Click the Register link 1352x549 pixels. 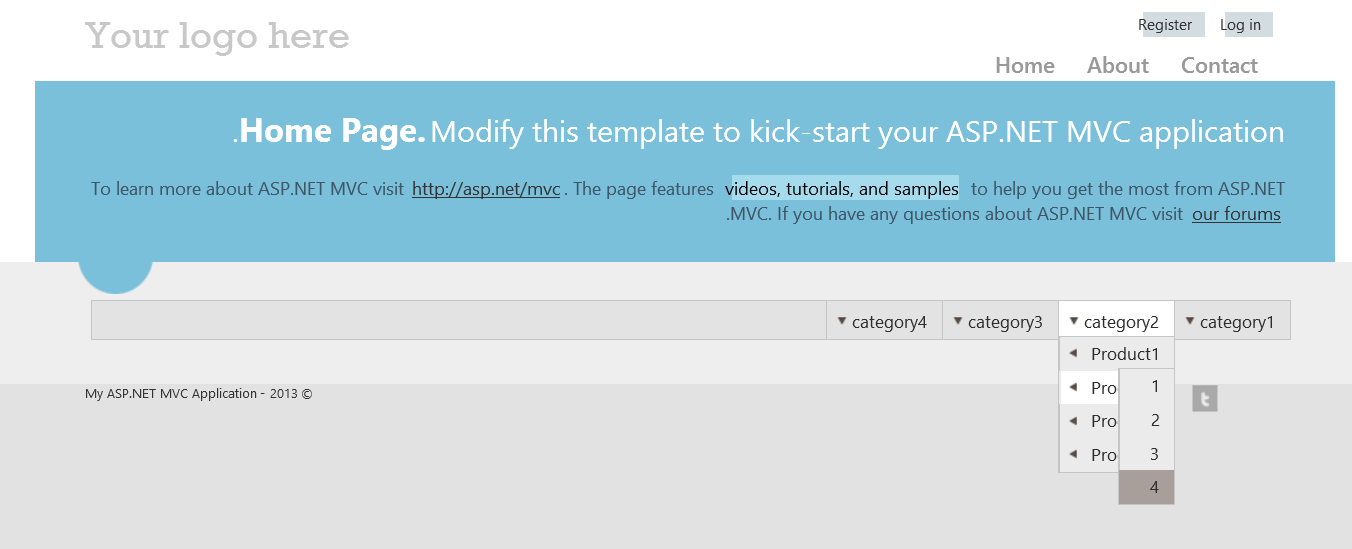point(1165,25)
